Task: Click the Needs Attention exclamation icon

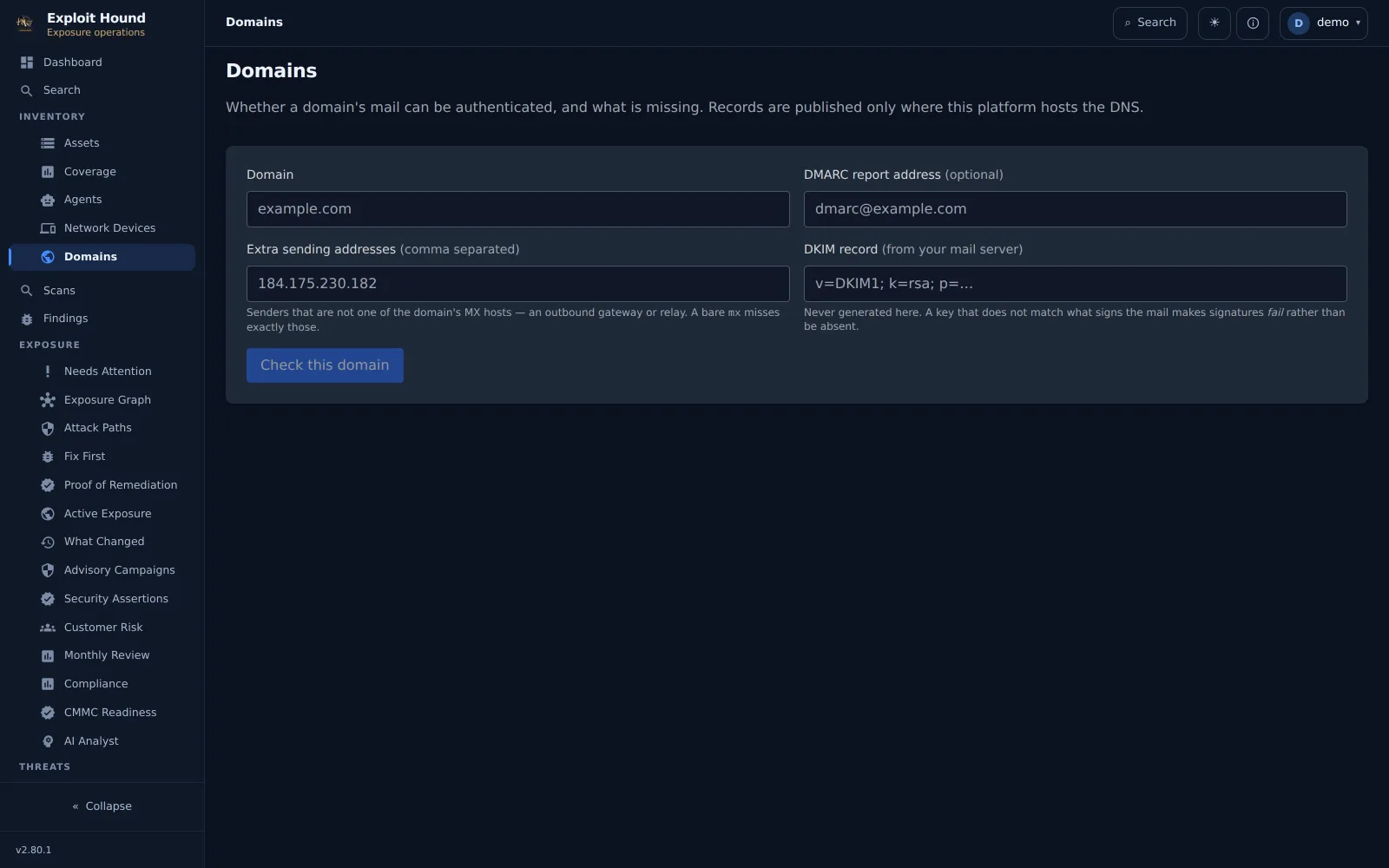Action: (48, 372)
